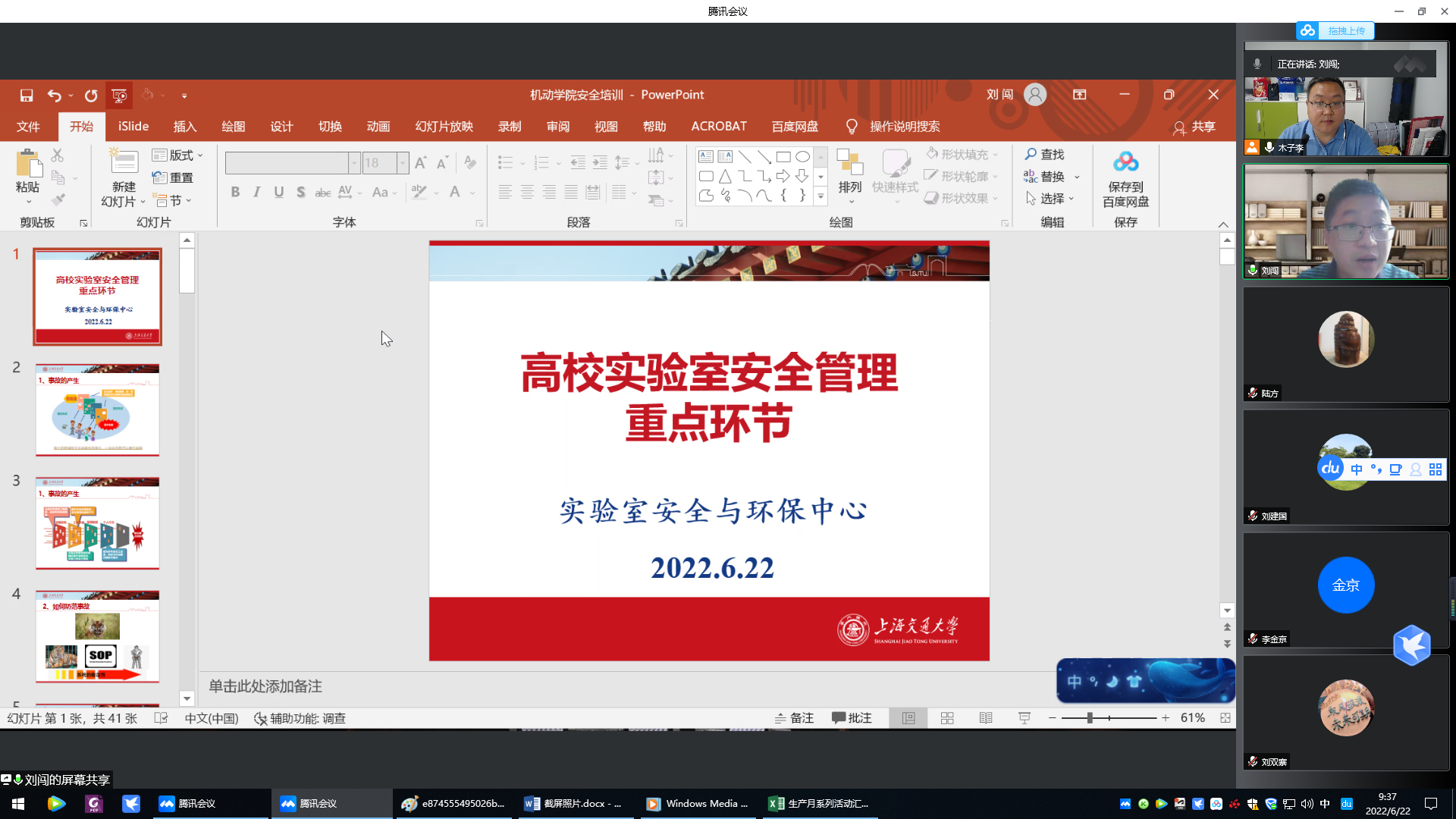This screenshot has height=819, width=1456.
Task: Click the 查找 find button
Action: 1045,155
